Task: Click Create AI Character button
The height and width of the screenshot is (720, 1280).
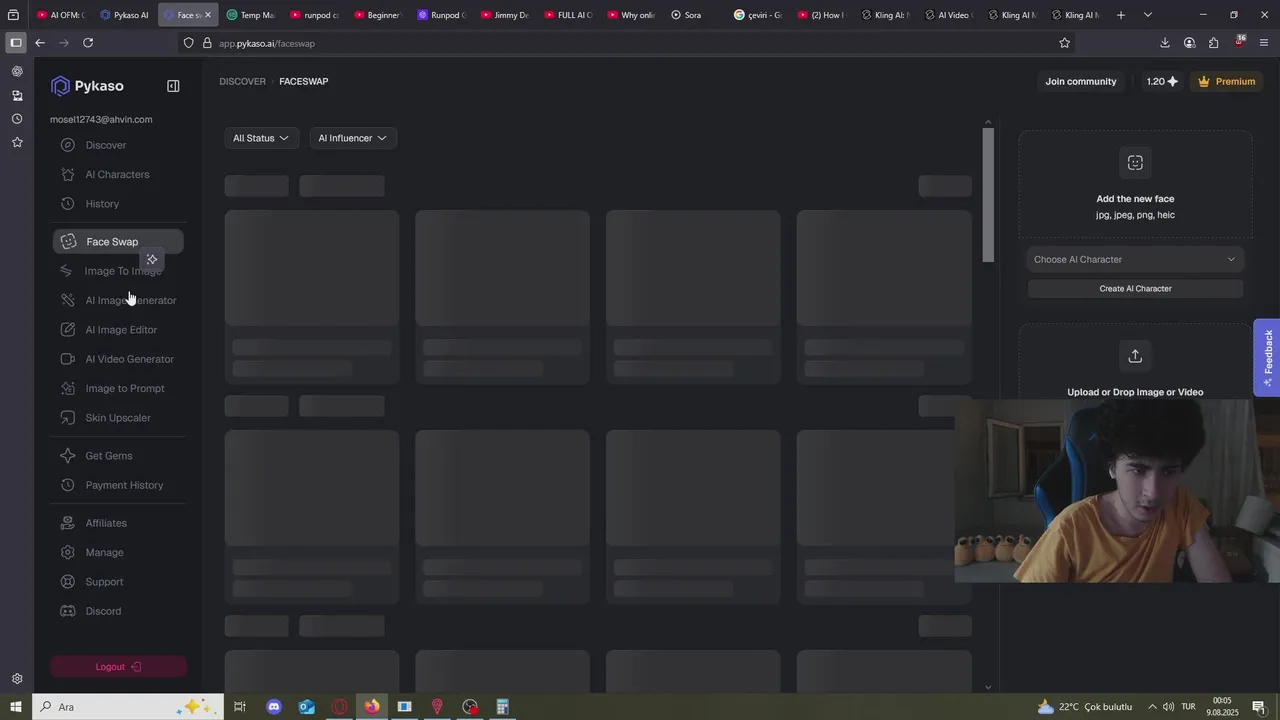Action: click(1135, 289)
